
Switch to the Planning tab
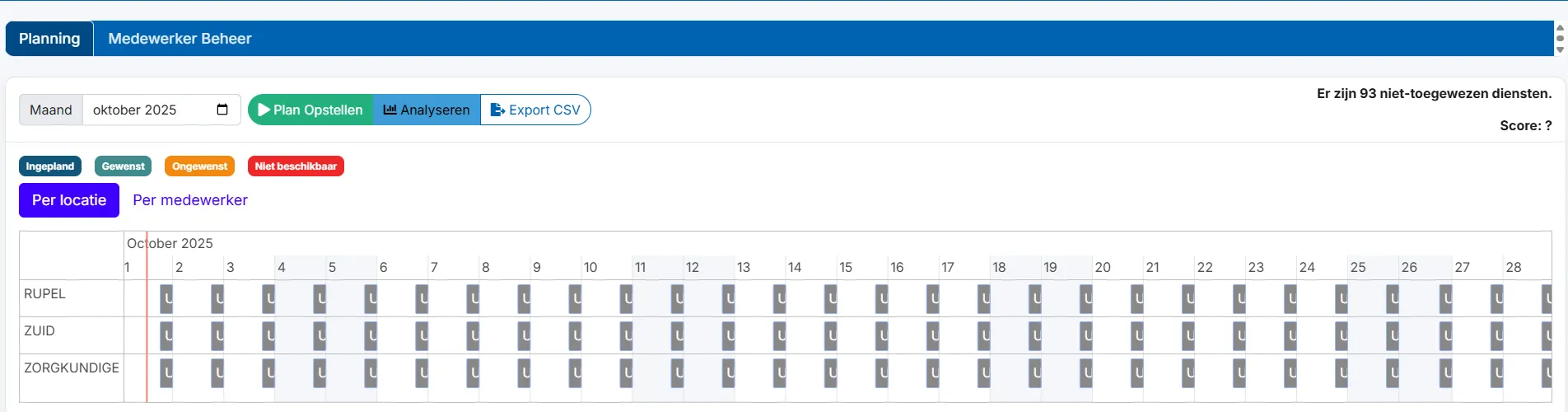49,39
